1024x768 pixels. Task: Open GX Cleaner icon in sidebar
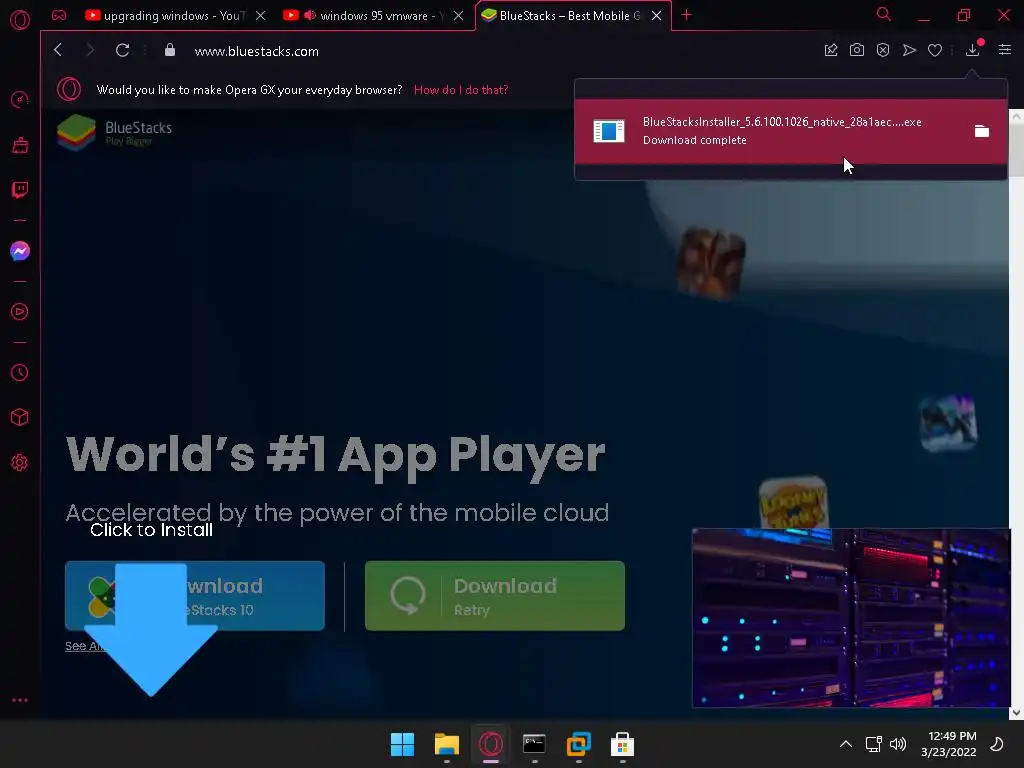pyautogui.click(x=20, y=144)
